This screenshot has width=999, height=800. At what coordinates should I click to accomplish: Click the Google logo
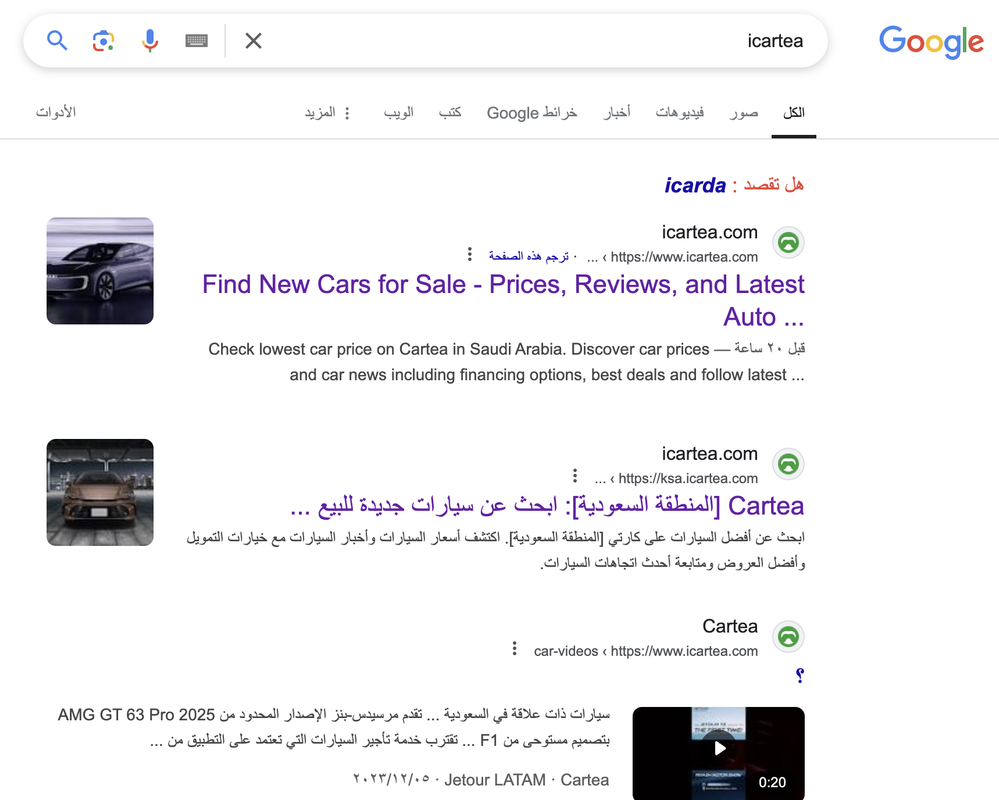point(931,42)
